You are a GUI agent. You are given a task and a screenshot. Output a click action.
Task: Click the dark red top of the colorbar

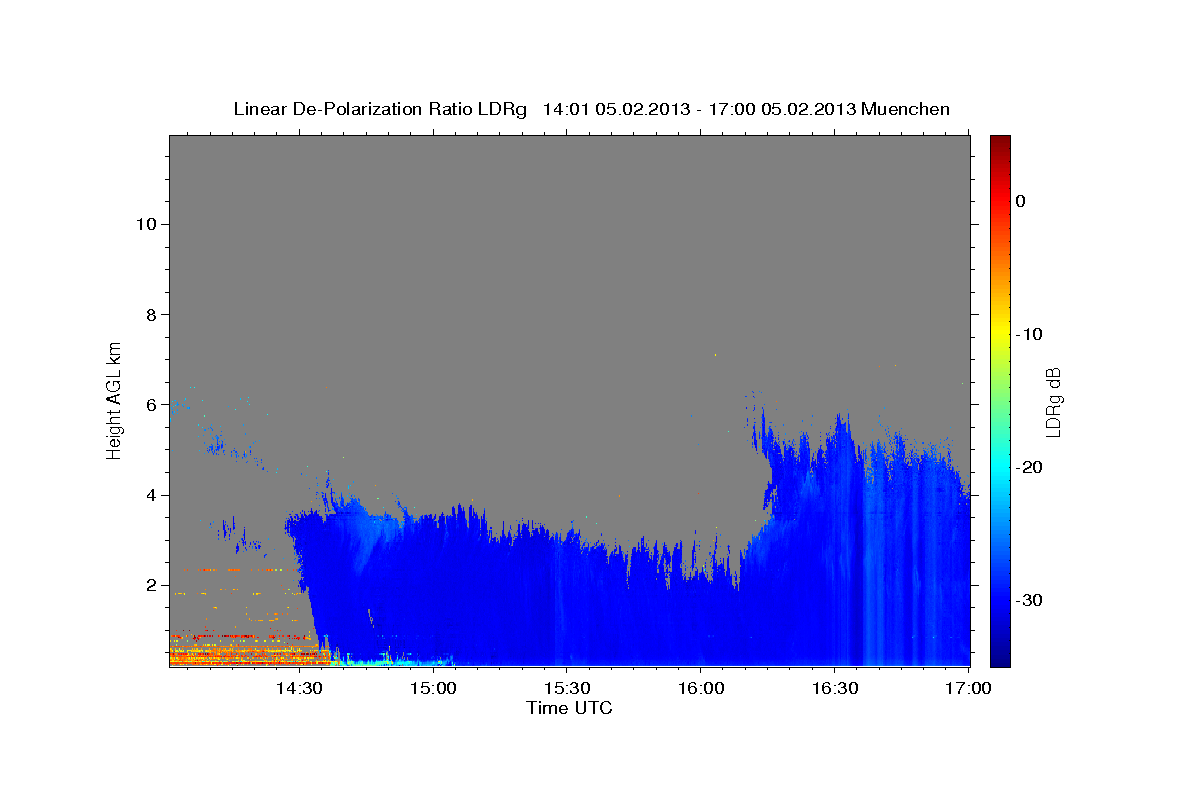coord(1000,145)
